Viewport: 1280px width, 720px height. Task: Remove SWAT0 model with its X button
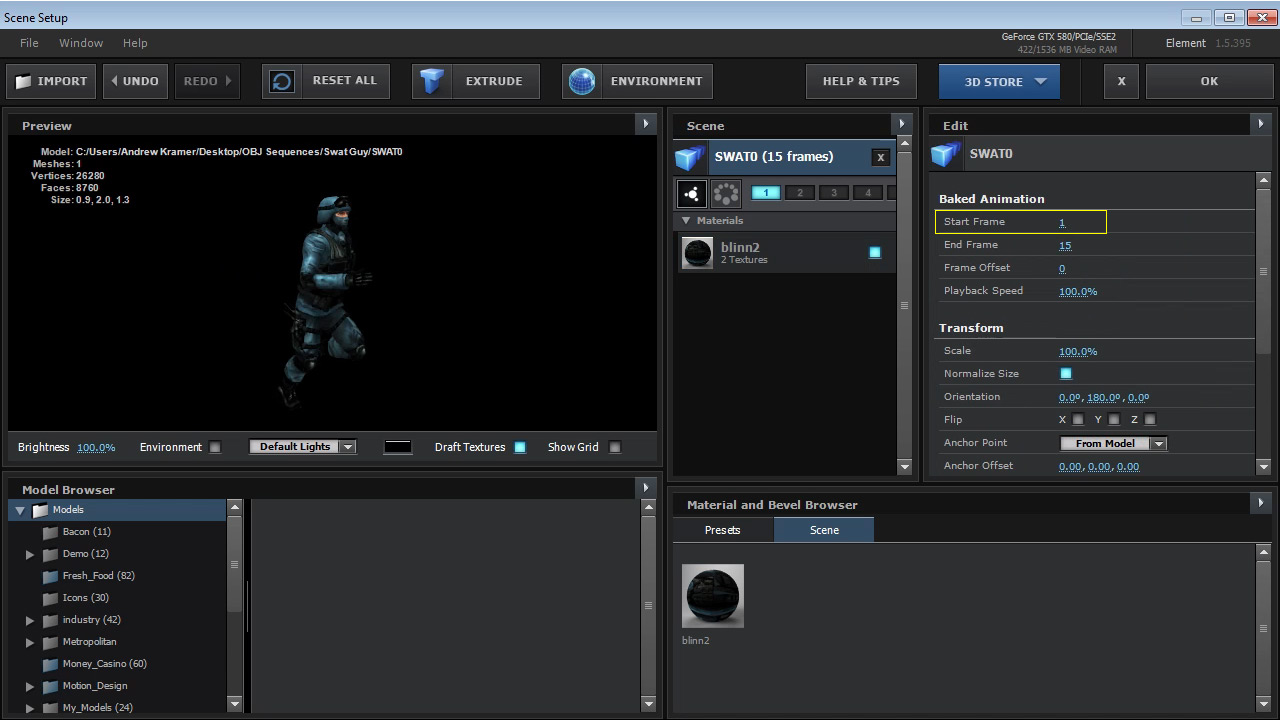pyautogui.click(x=880, y=157)
